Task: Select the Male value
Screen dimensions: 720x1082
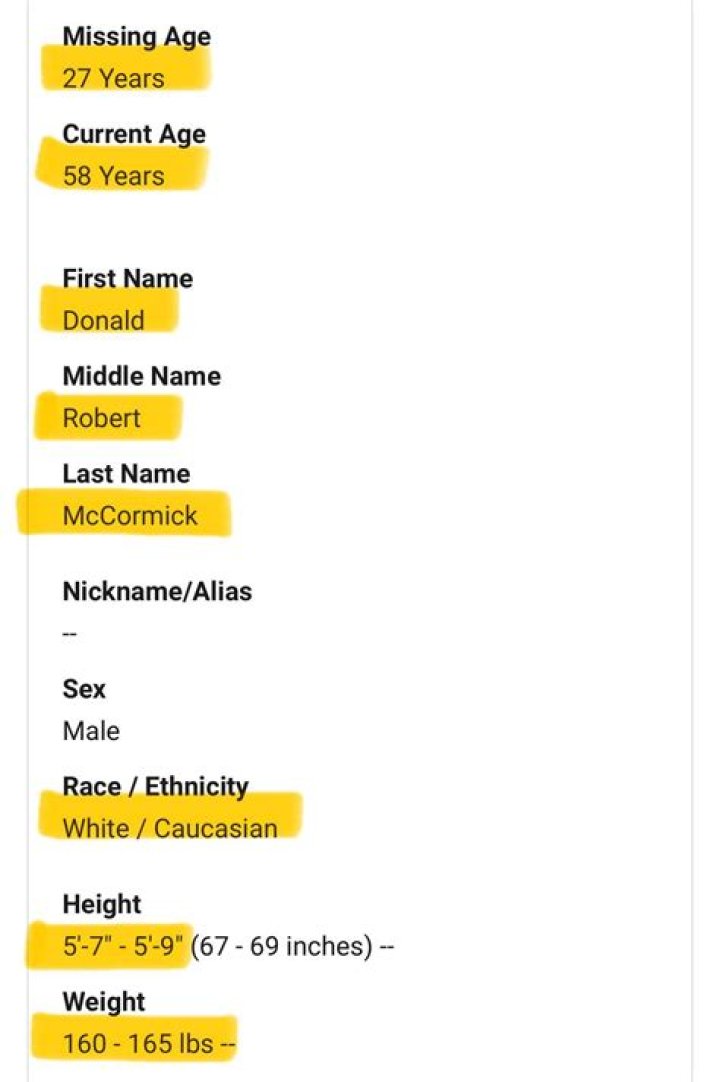Action: (x=91, y=731)
